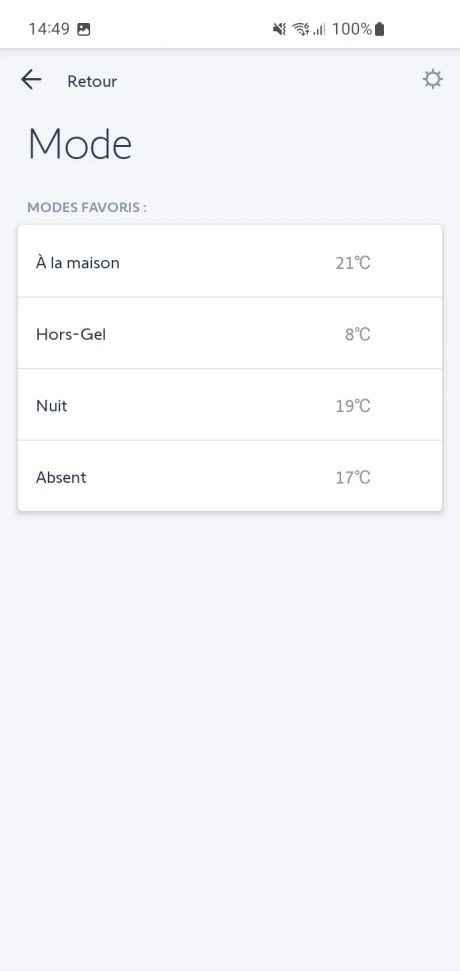The image size is (460, 971).
Task: Choose the Nuit mode row
Action: coord(230,406)
